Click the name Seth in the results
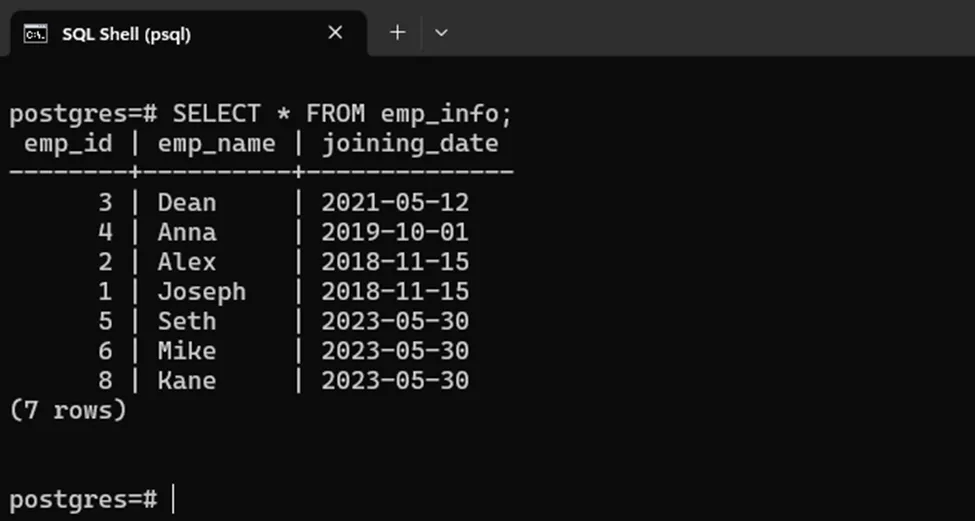 pos(187,321)
